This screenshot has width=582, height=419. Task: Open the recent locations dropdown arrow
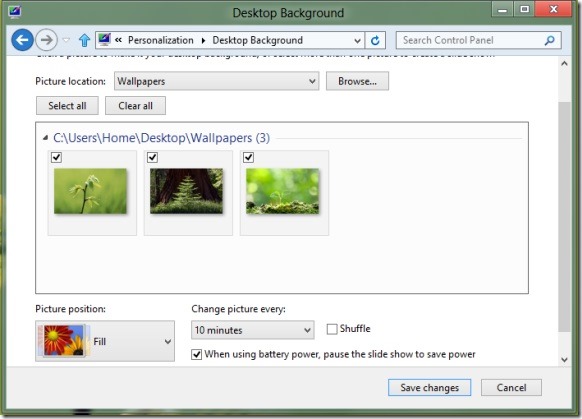(x=66, y=40)
